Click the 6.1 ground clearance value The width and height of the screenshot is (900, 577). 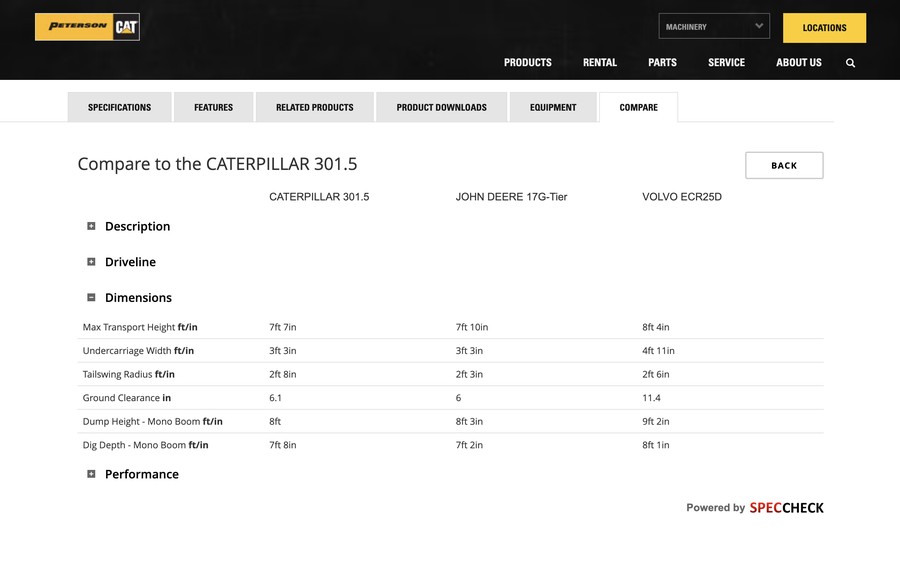tap(276, 398)
